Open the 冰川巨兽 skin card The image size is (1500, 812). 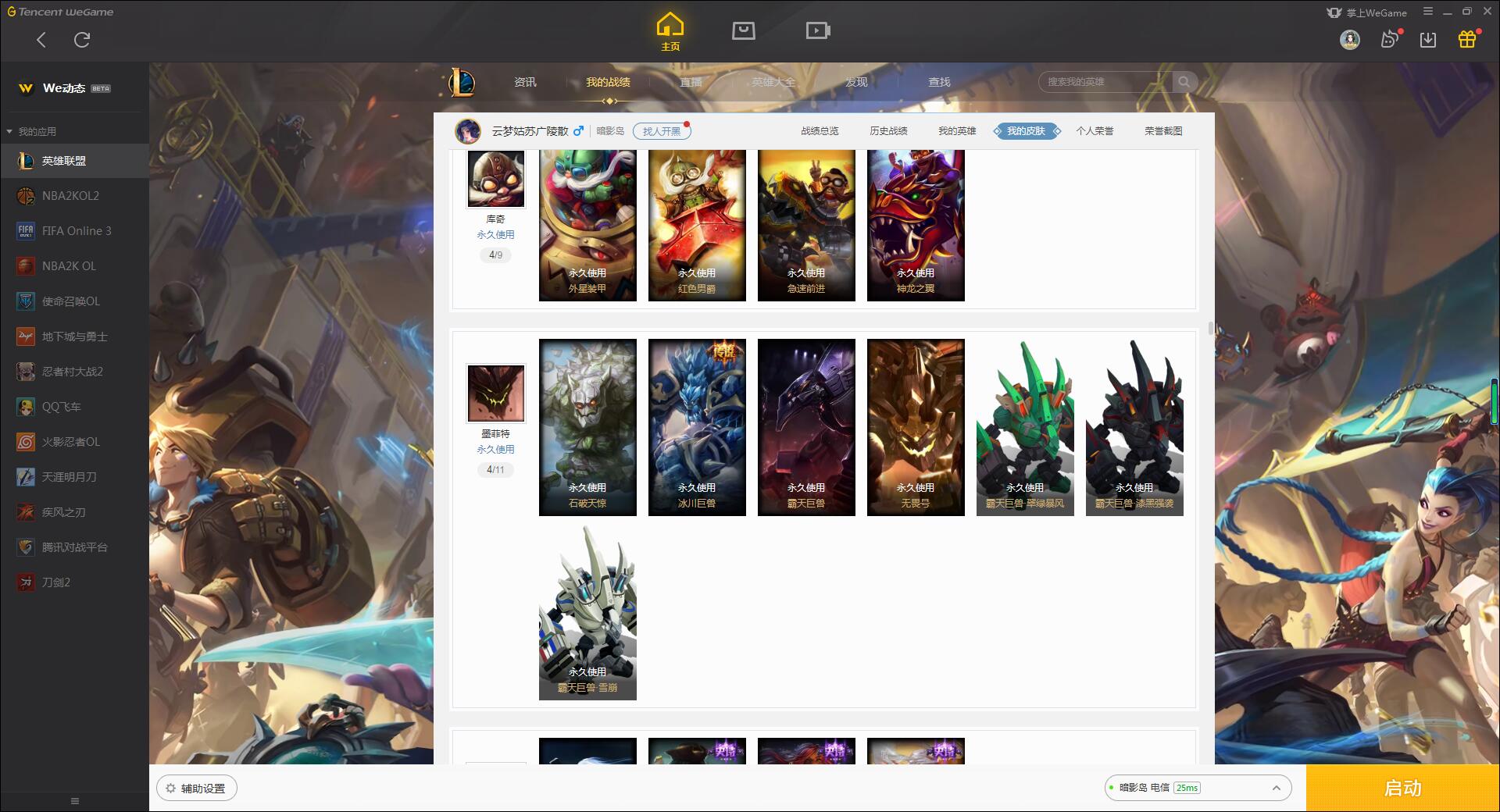coord(697,427)
